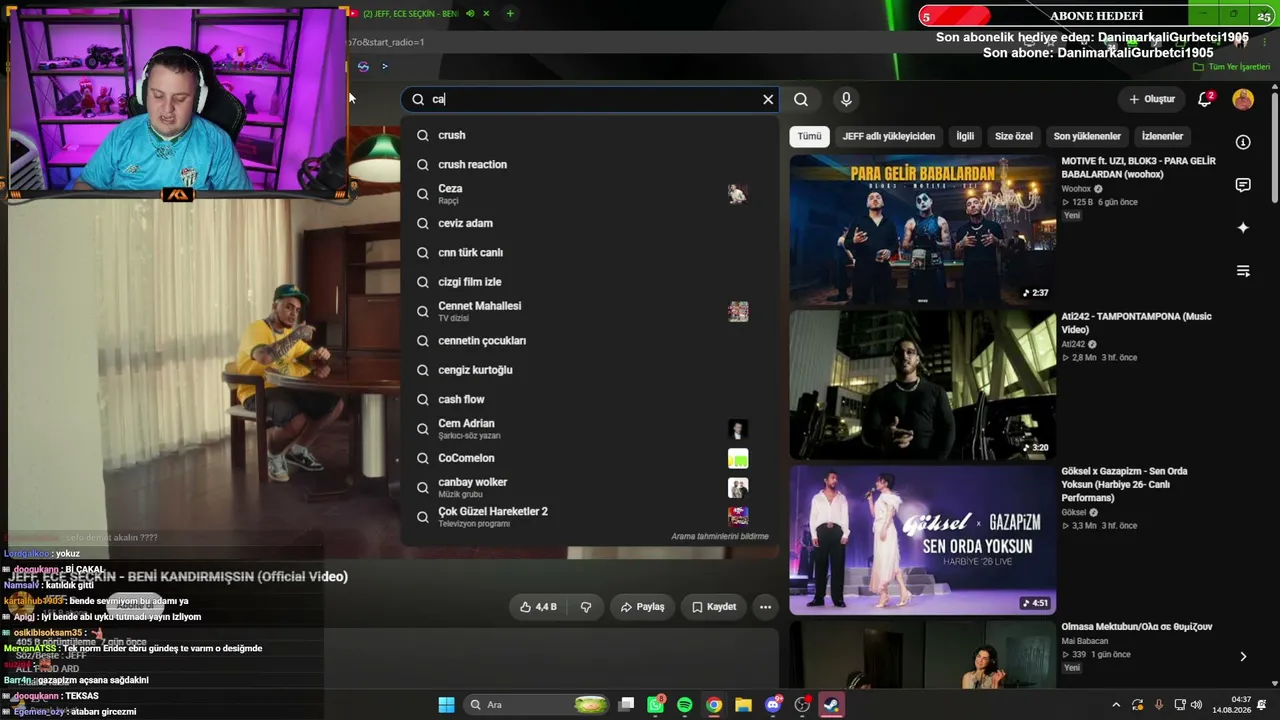Click the Paylaş share button
The image size is (1280, 720).
point(642,607)
